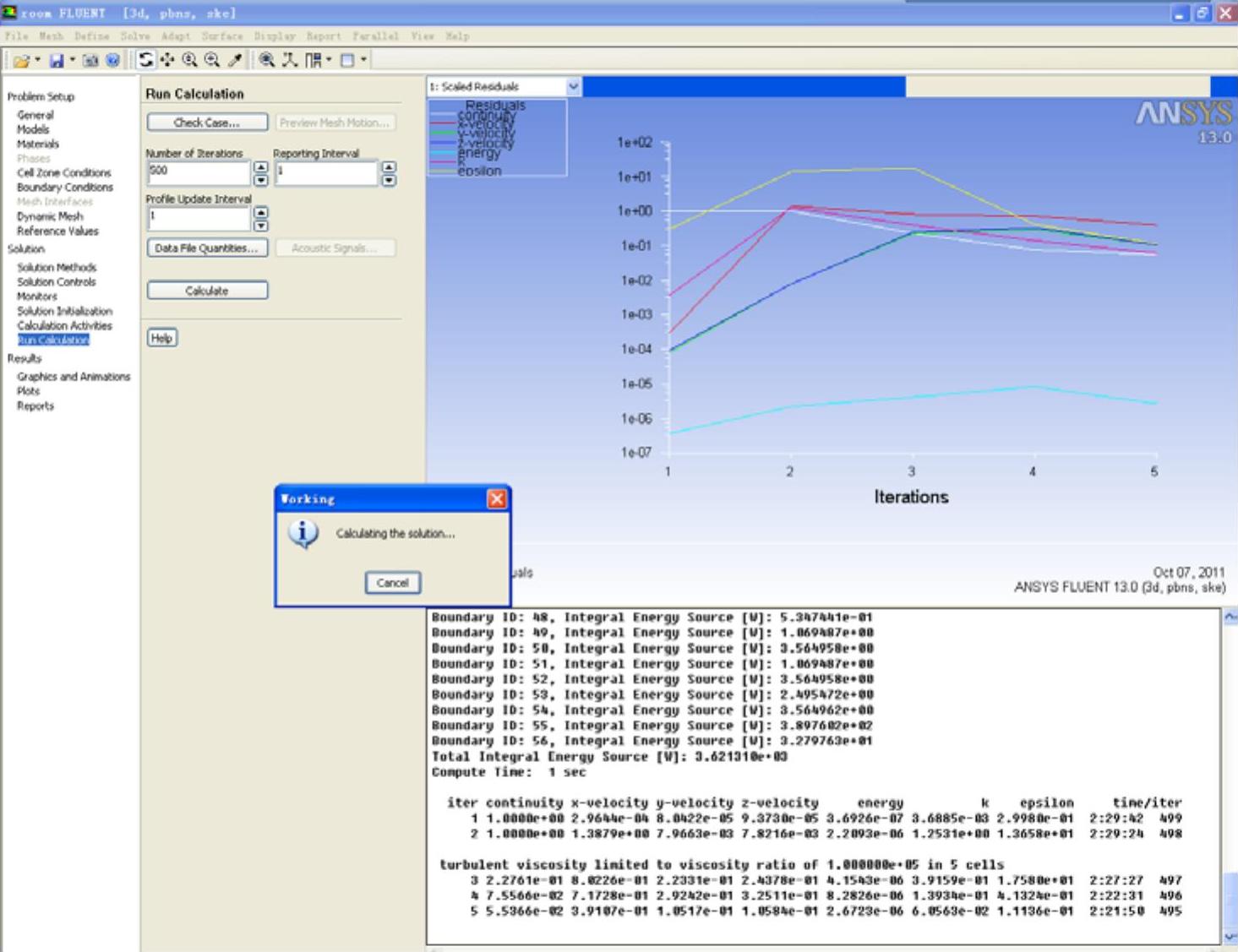The height and width of the screenshot is (952, 1238).
Task: Open the File menu
Action: (x=16, y=36)
